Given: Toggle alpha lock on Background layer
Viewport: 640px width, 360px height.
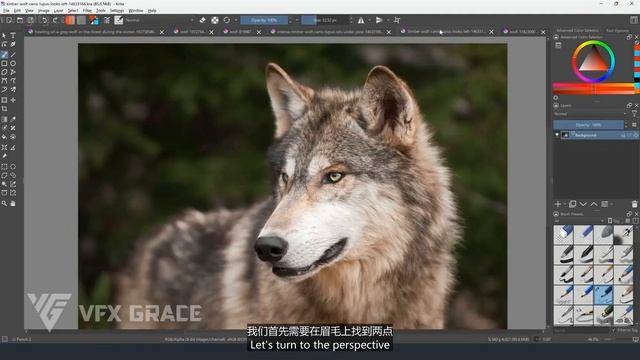Looking at the screenshot, I should [636, 135].
